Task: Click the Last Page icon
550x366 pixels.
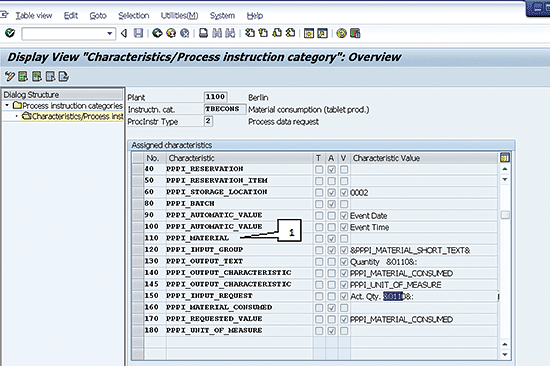Action: tap(290, 33)
